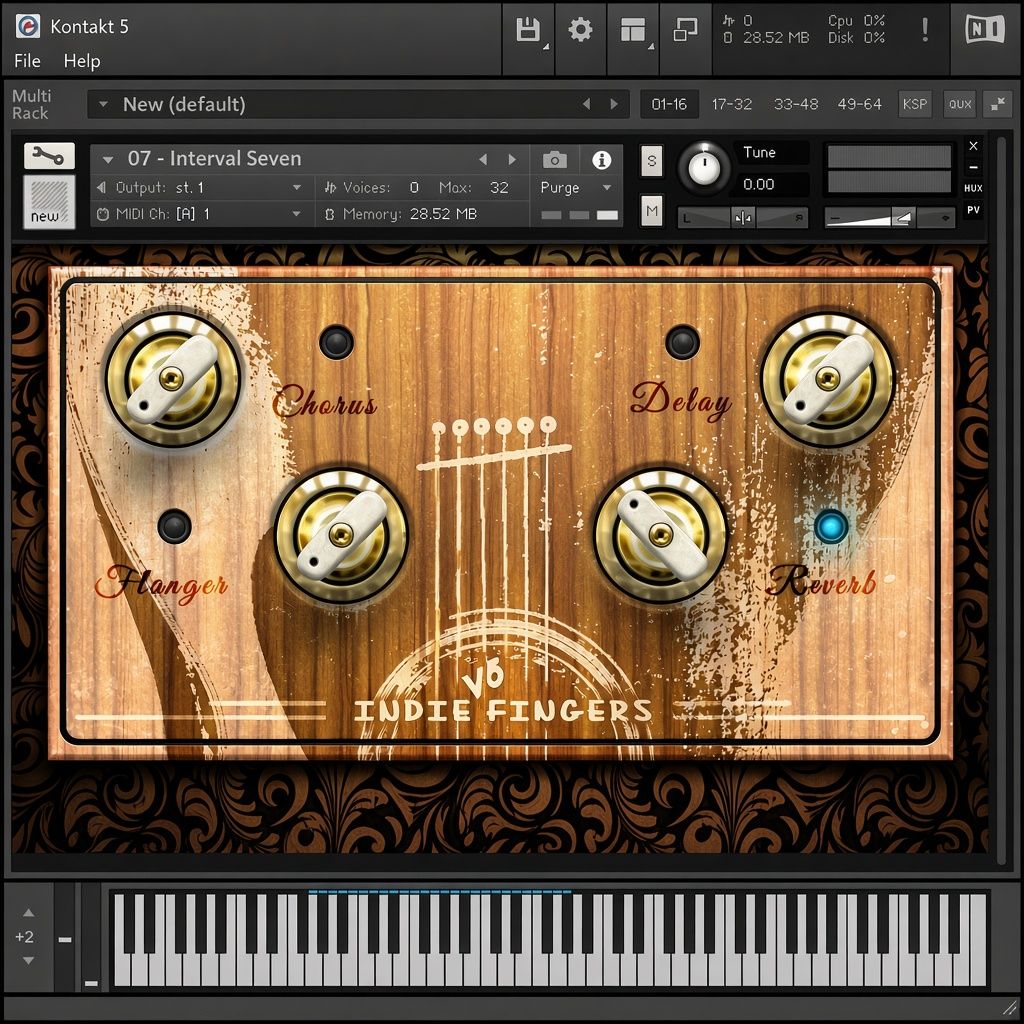1024x1024 pixels.
Task: Open the instrument name dropdown arrow
Action: coord(108,159)
